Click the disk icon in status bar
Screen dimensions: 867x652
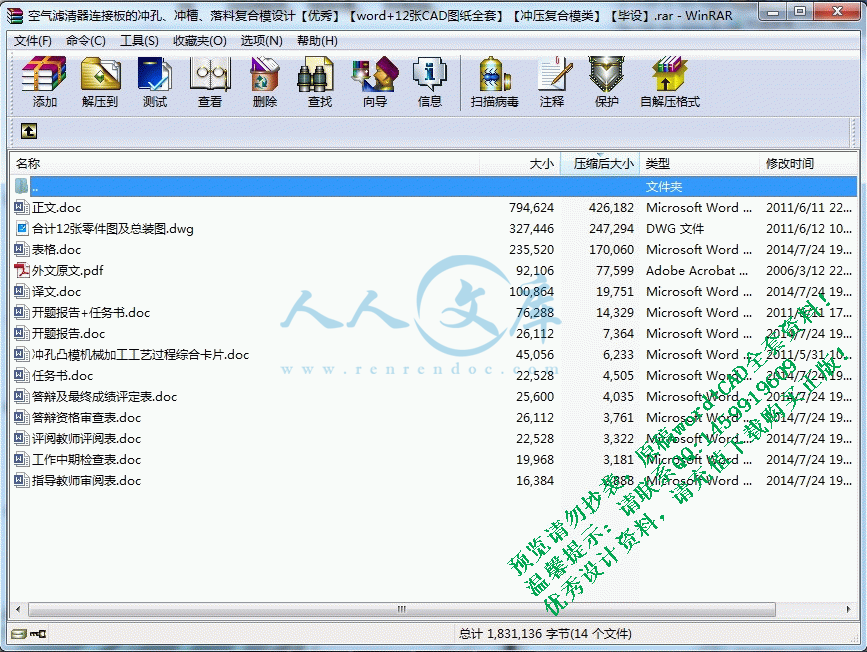(19, 634)
